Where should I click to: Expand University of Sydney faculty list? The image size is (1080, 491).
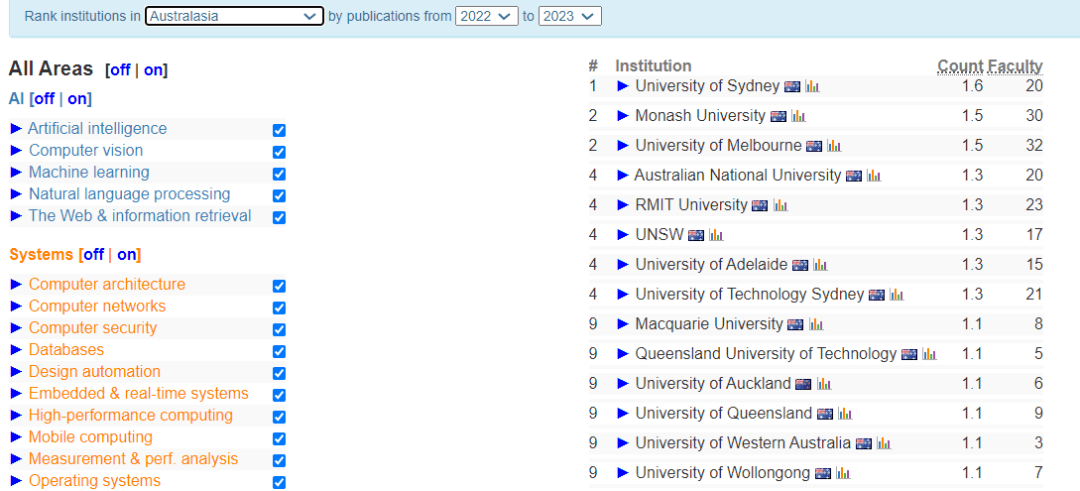pyautogui.click(x=623, y=86)
